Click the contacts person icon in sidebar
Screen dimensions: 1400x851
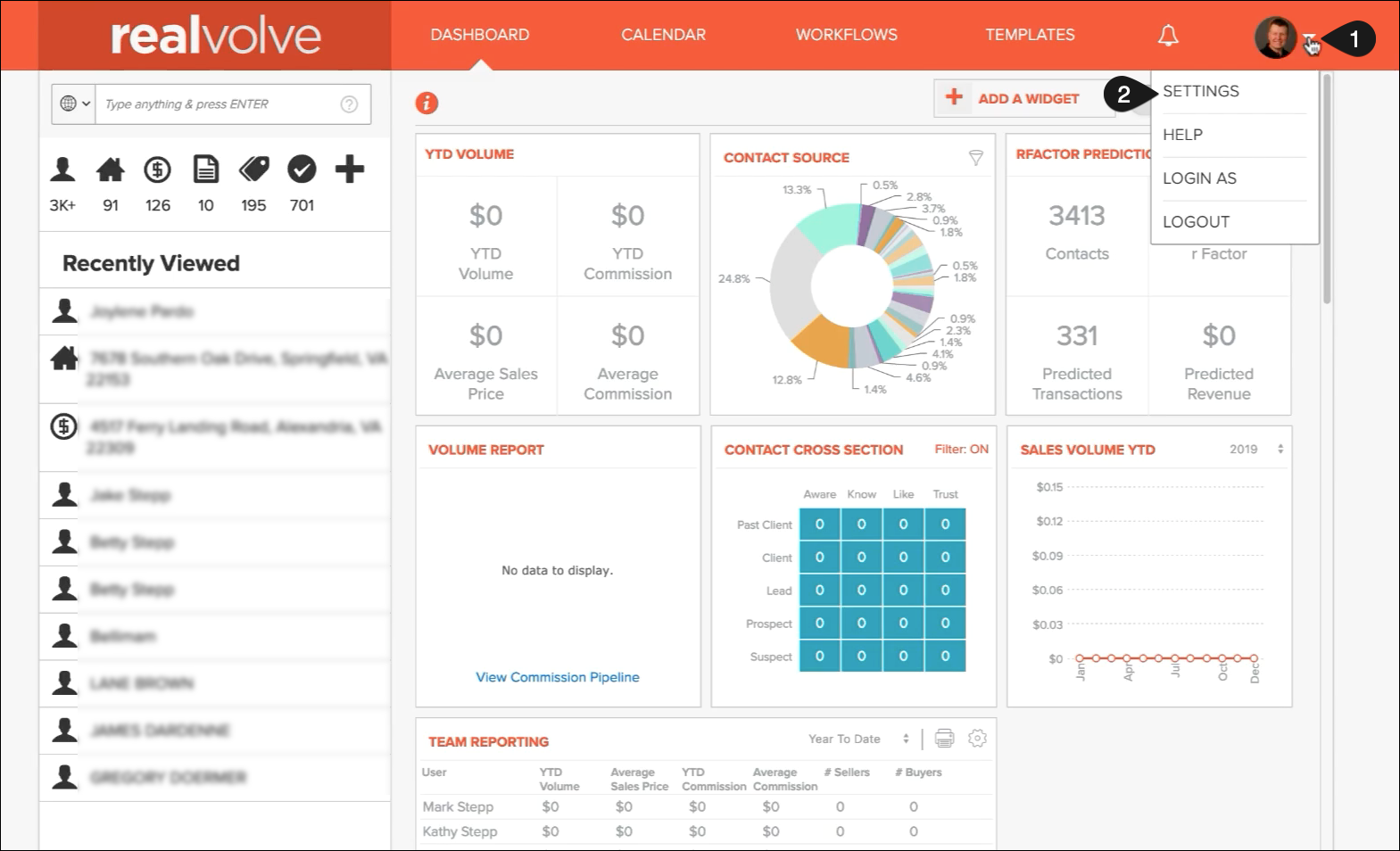pos(62,169)
